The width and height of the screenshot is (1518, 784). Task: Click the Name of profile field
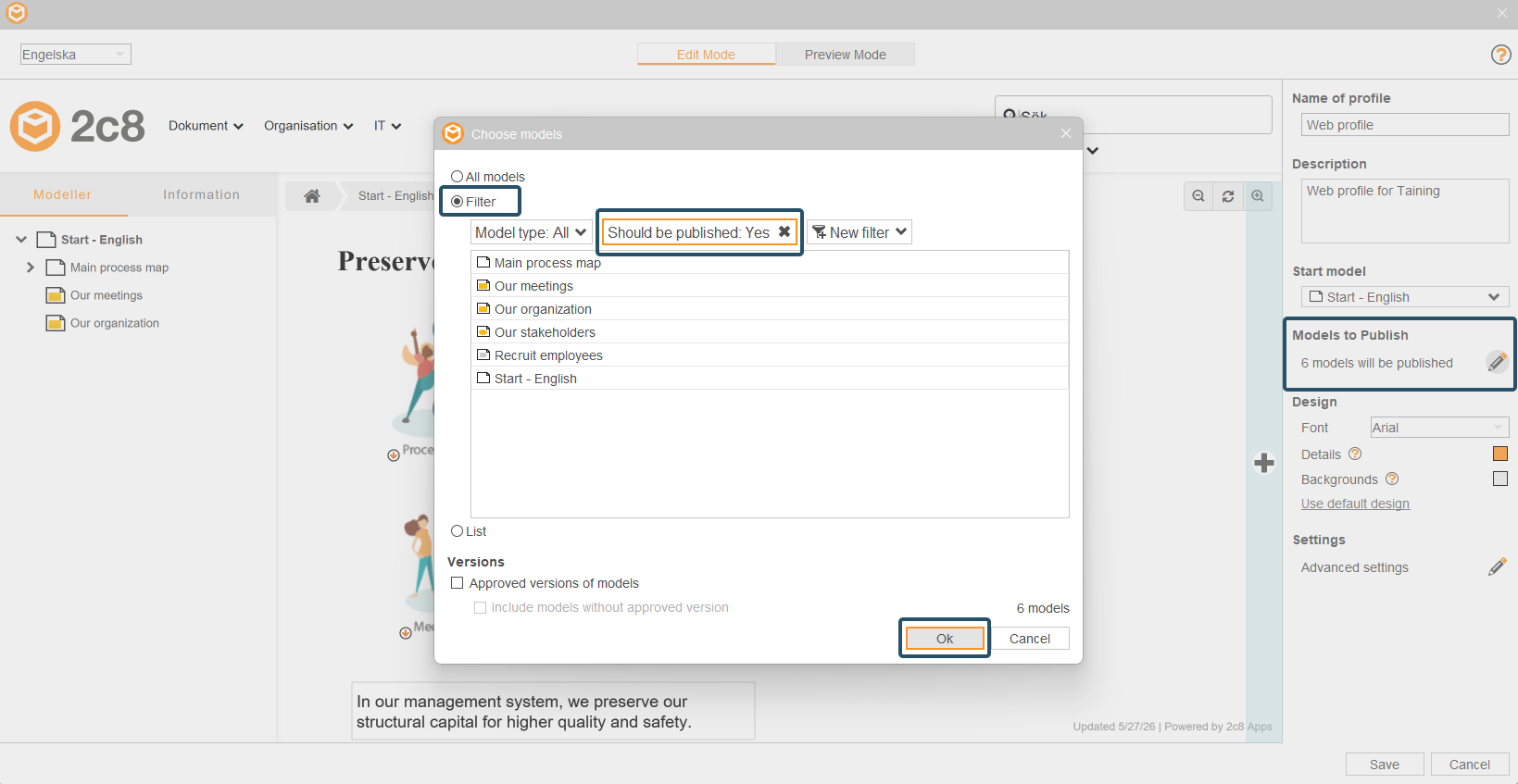[x=1405, y=125]
